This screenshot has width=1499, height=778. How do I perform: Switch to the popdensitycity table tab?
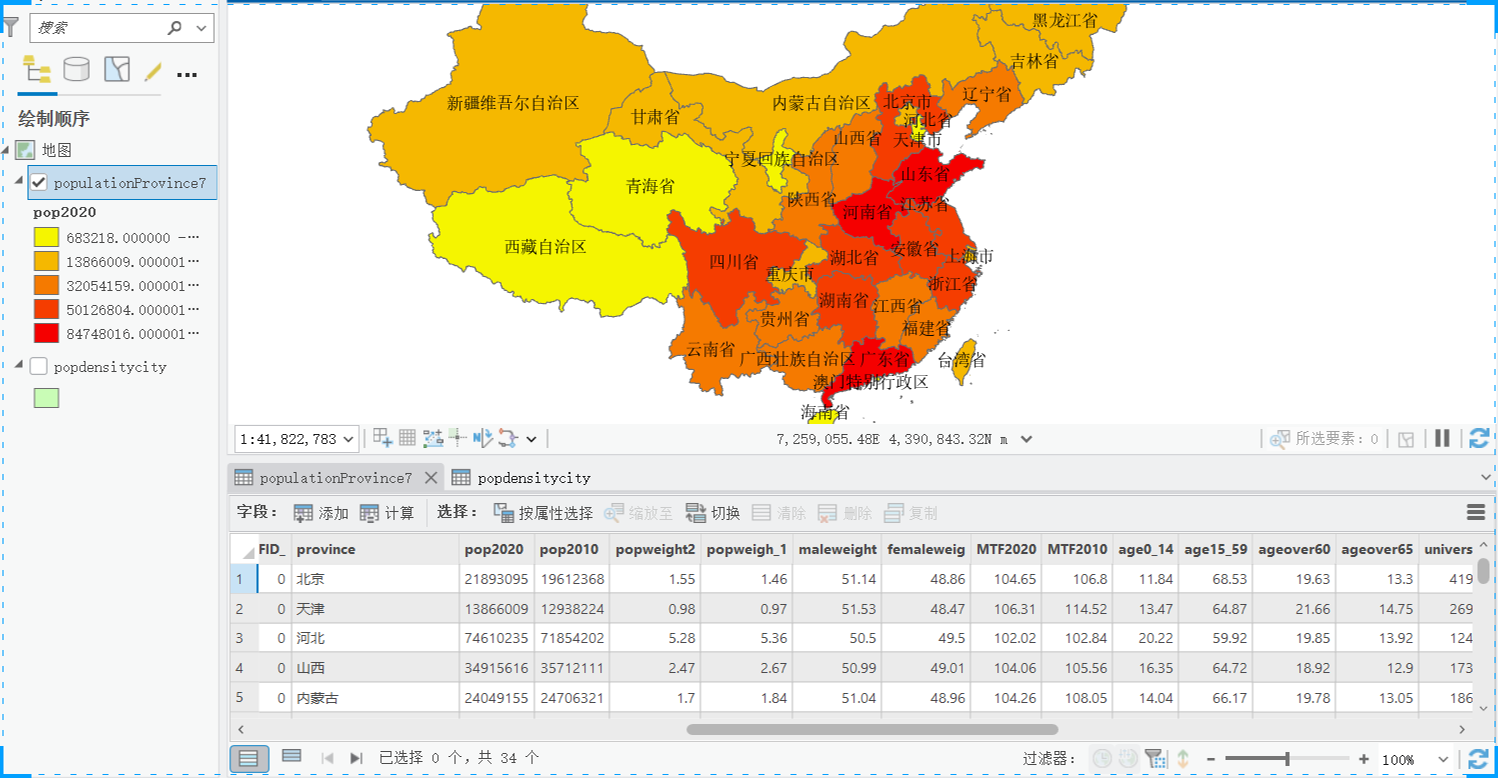click(522, 478)
